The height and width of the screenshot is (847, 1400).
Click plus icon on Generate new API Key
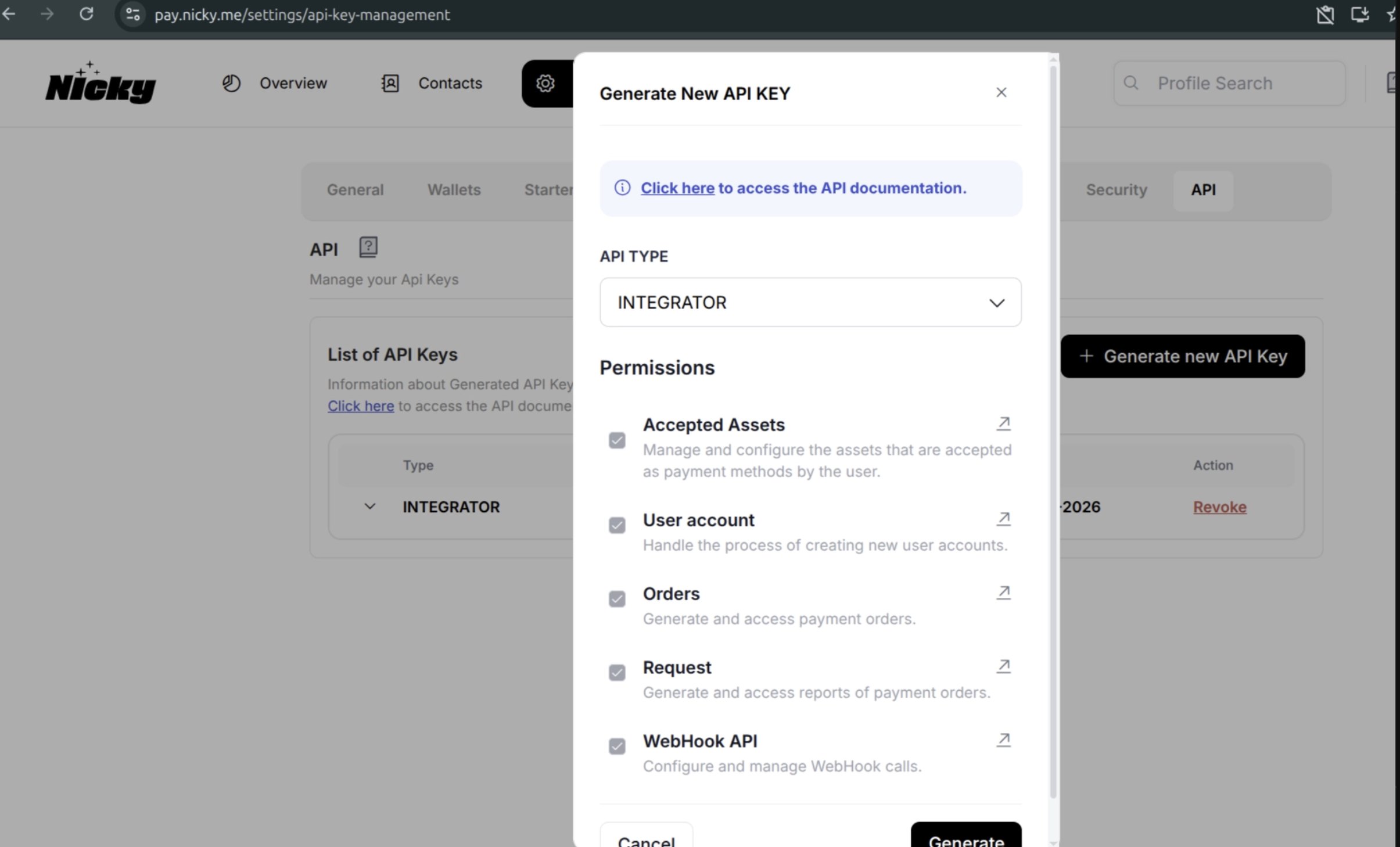(x=1086, y=356)
